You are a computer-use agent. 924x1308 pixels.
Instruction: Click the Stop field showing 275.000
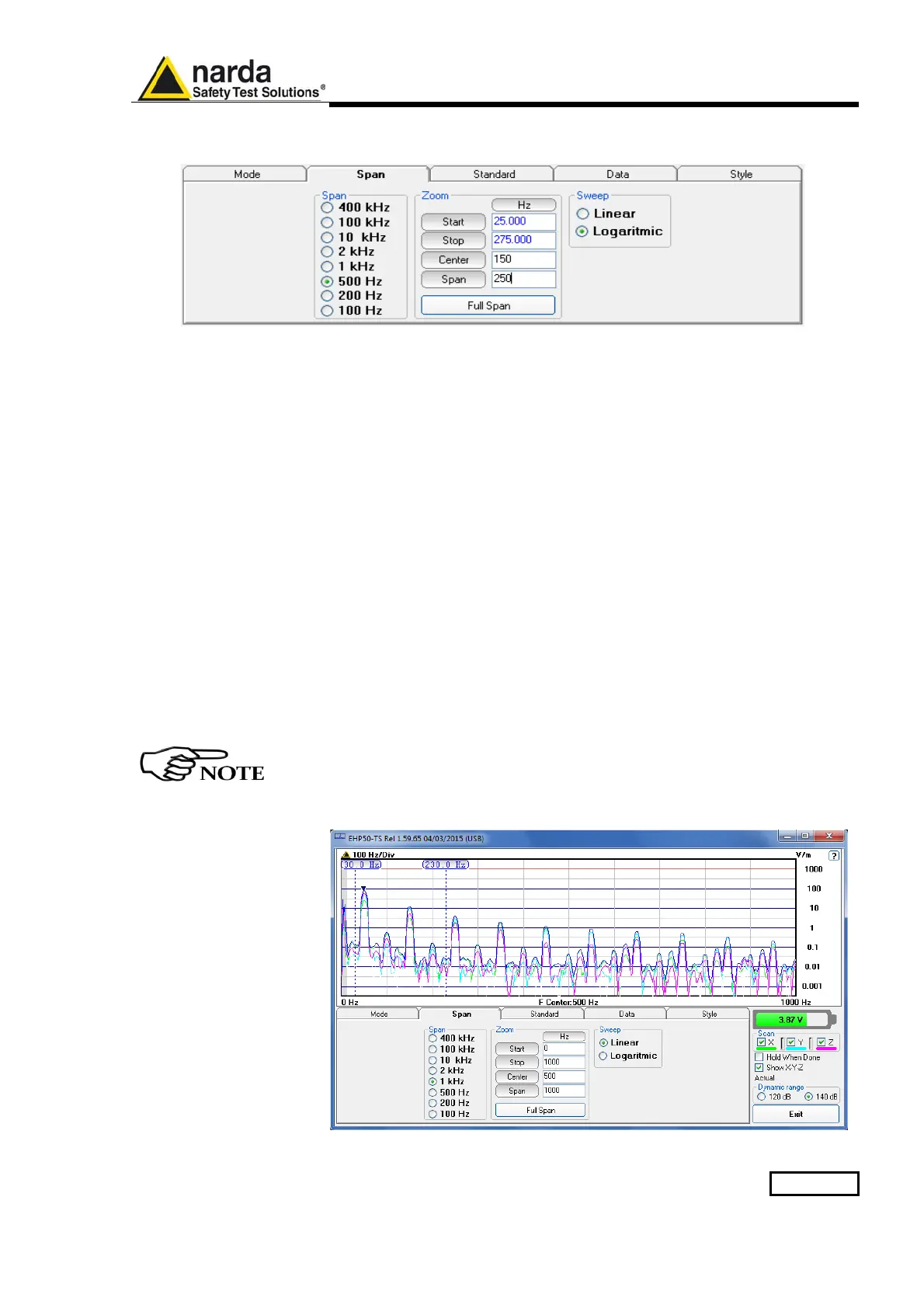[524, 241]
